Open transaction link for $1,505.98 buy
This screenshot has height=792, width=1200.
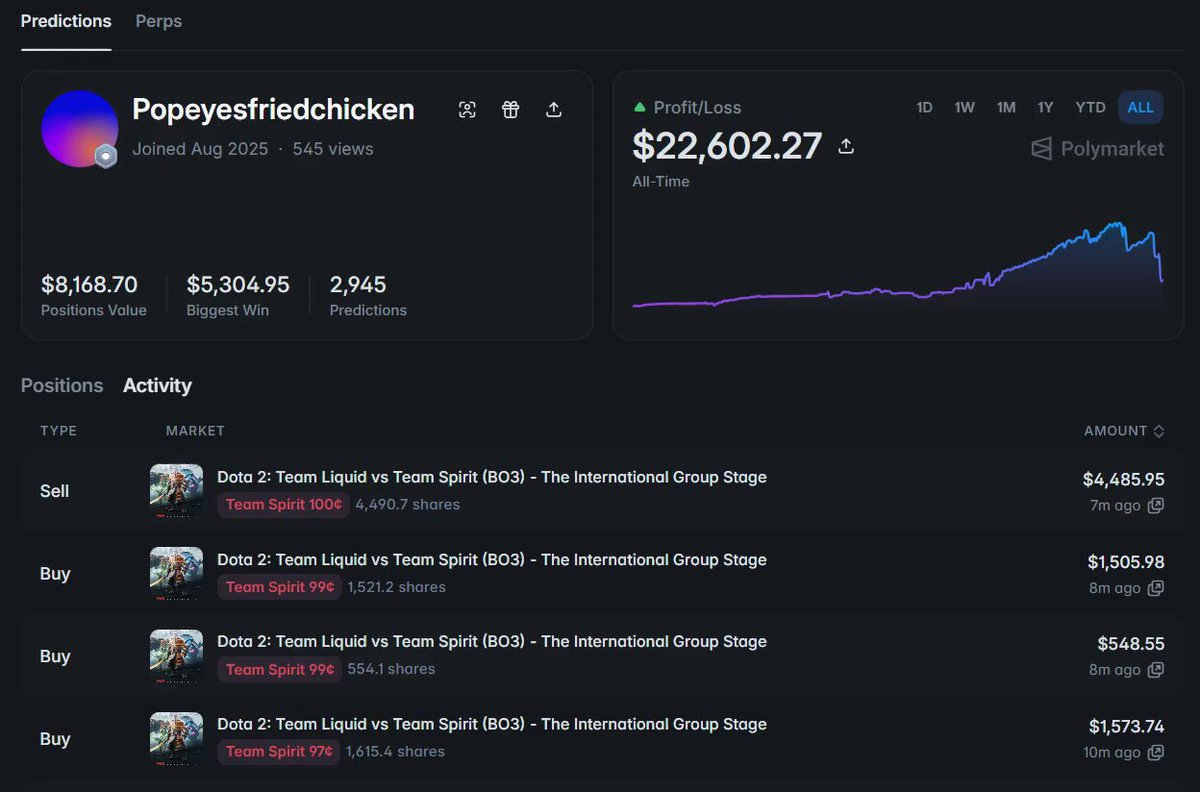pyautogui.click(x=1155, y=588)
